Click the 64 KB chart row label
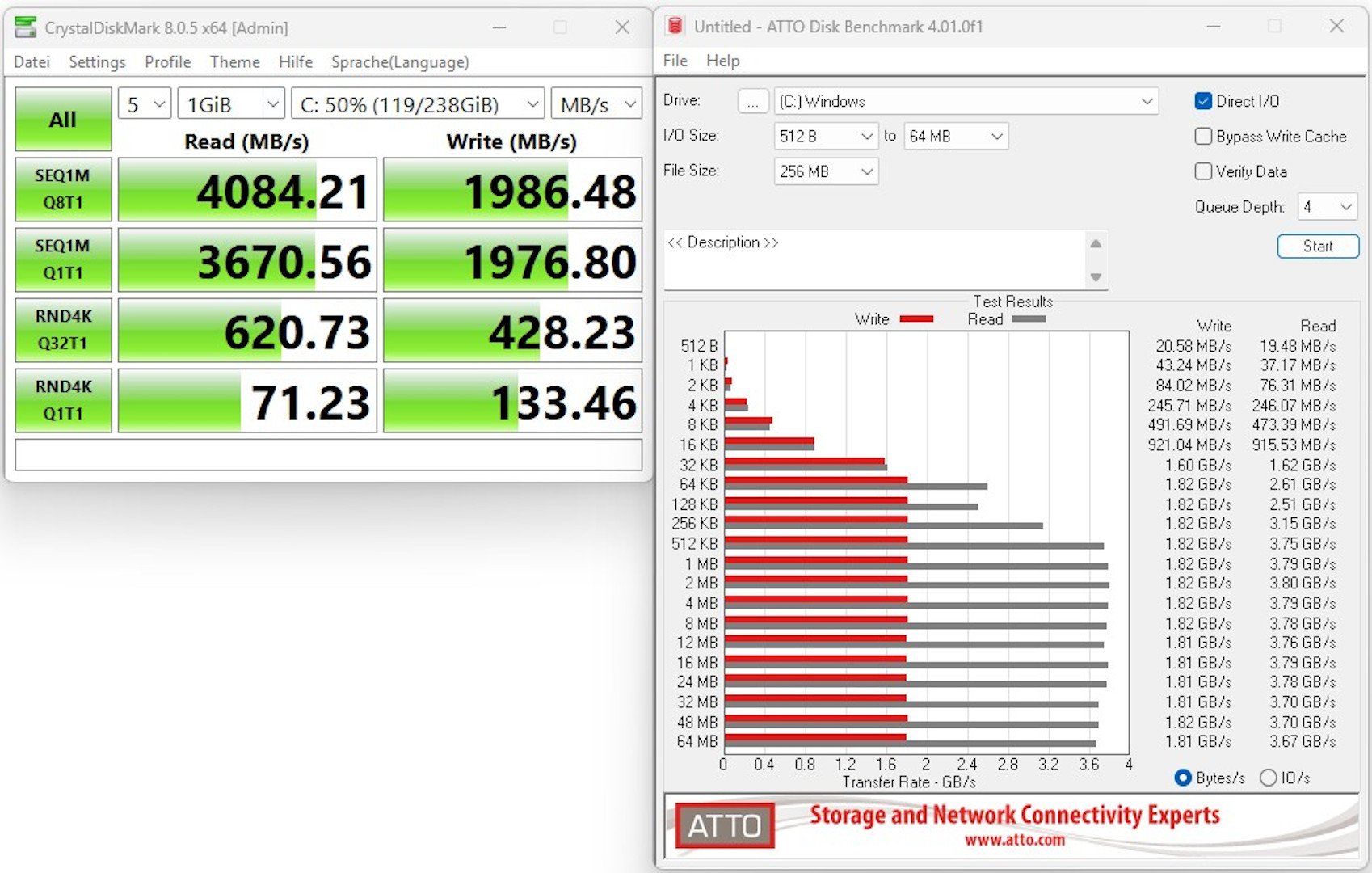1372x873 pixels. tap(698, 484)
